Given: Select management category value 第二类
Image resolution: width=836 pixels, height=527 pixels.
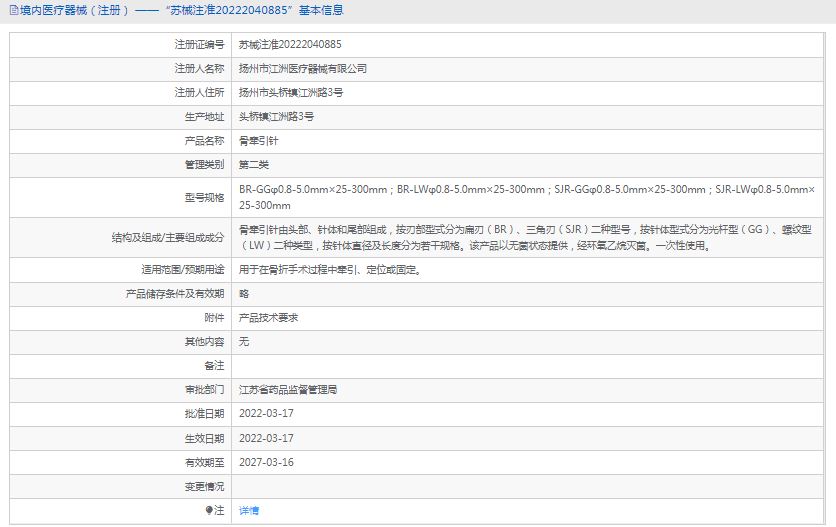Looking at the screenshot, I should click(254, 165).
